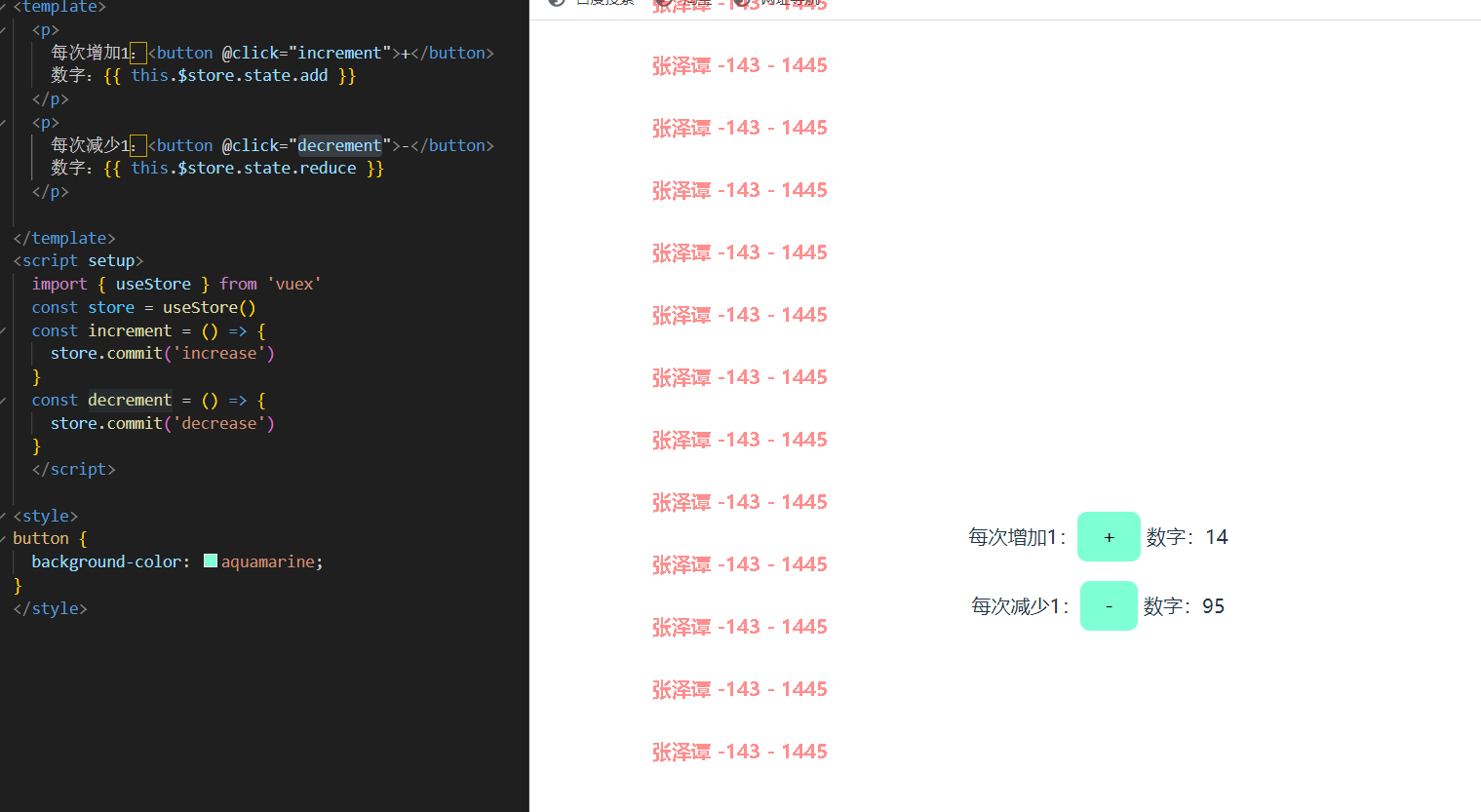Click the store.commit('decrease') code line
Viewport: 1481px width, 812px height.
click(x=163, y=423)
